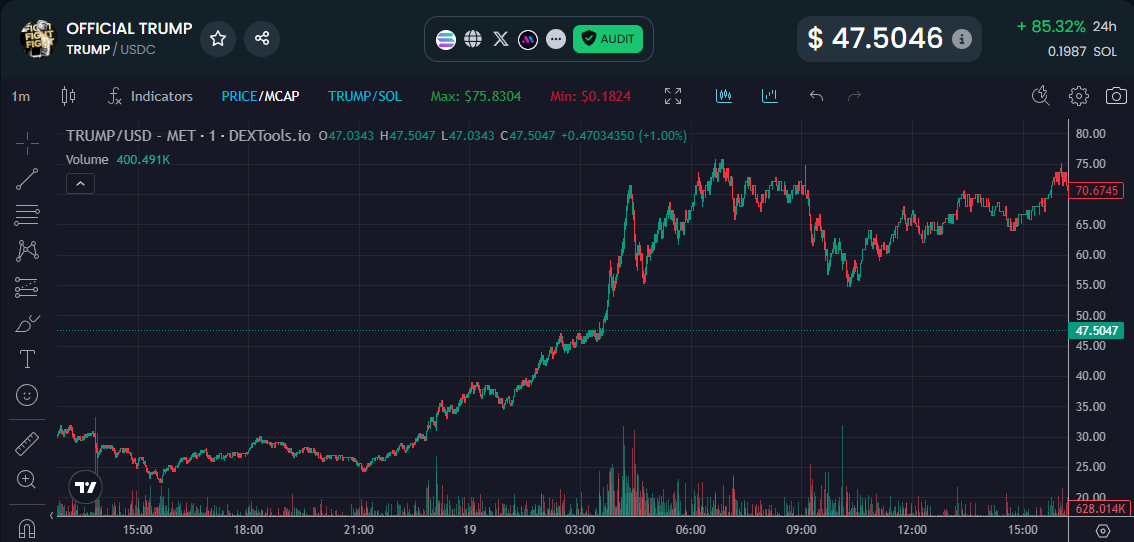Open chart settings gear

(1079, 96)
